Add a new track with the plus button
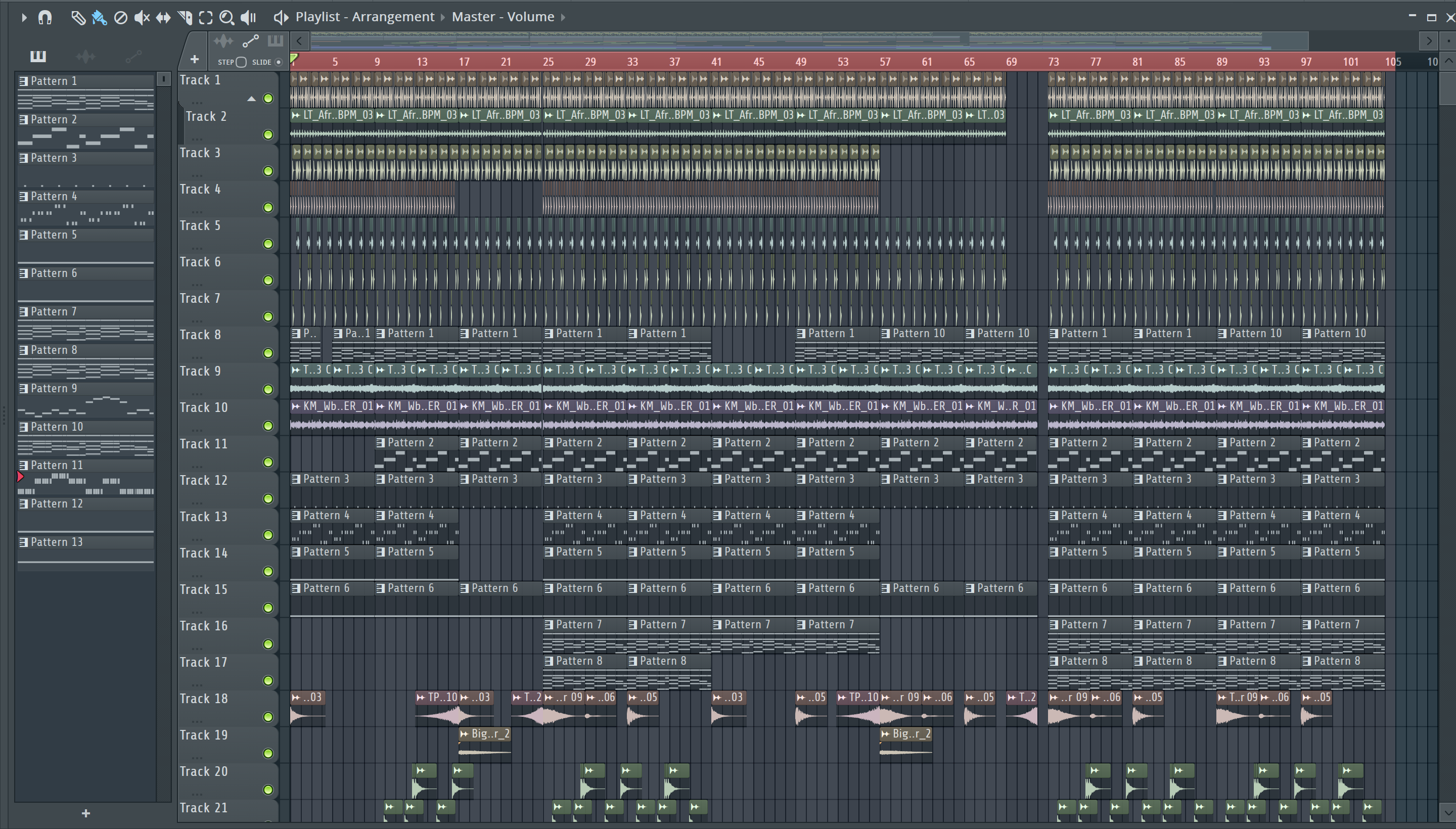 coord(195,59)
